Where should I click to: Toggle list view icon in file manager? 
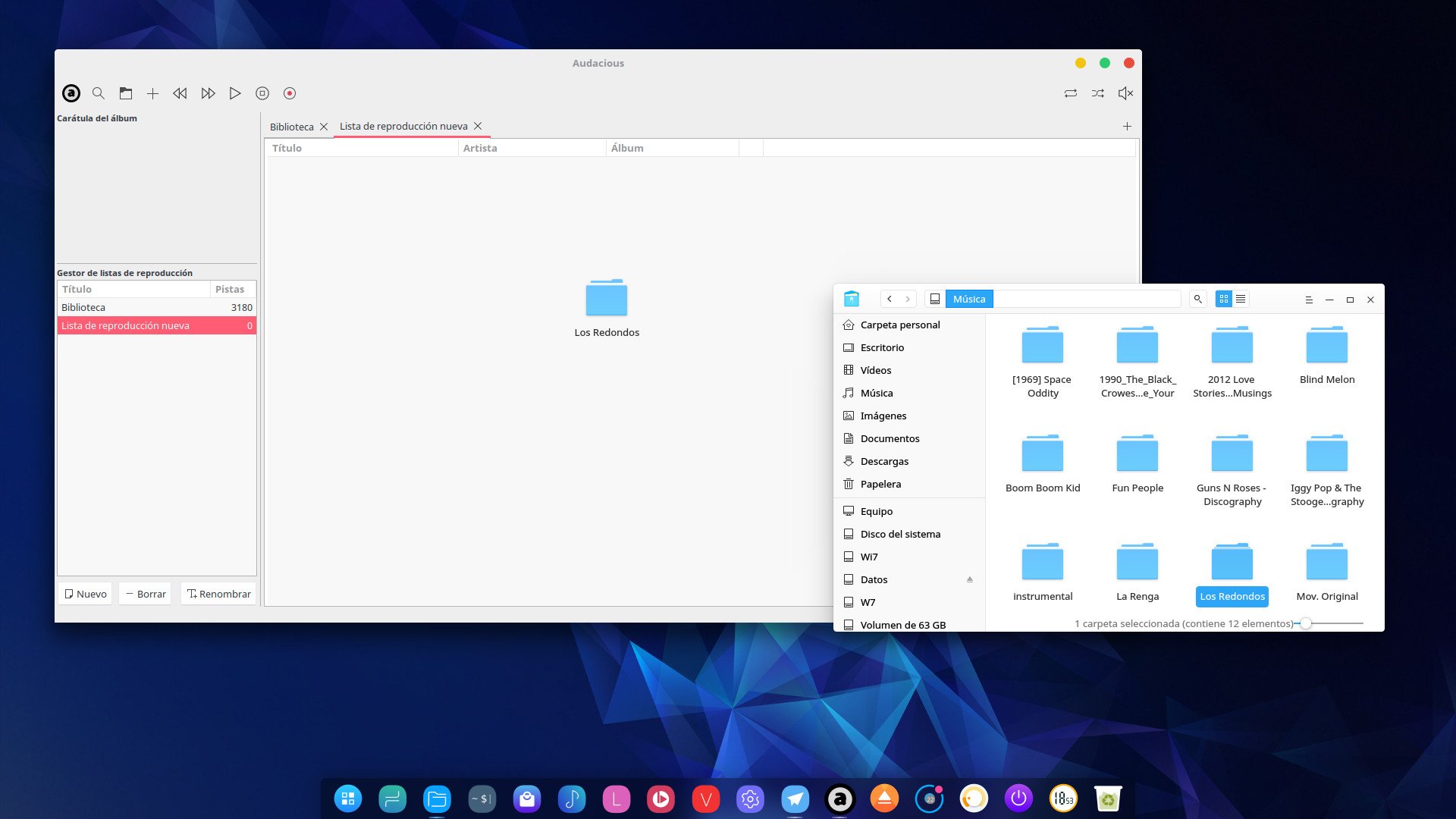[x=1240, y=299]
